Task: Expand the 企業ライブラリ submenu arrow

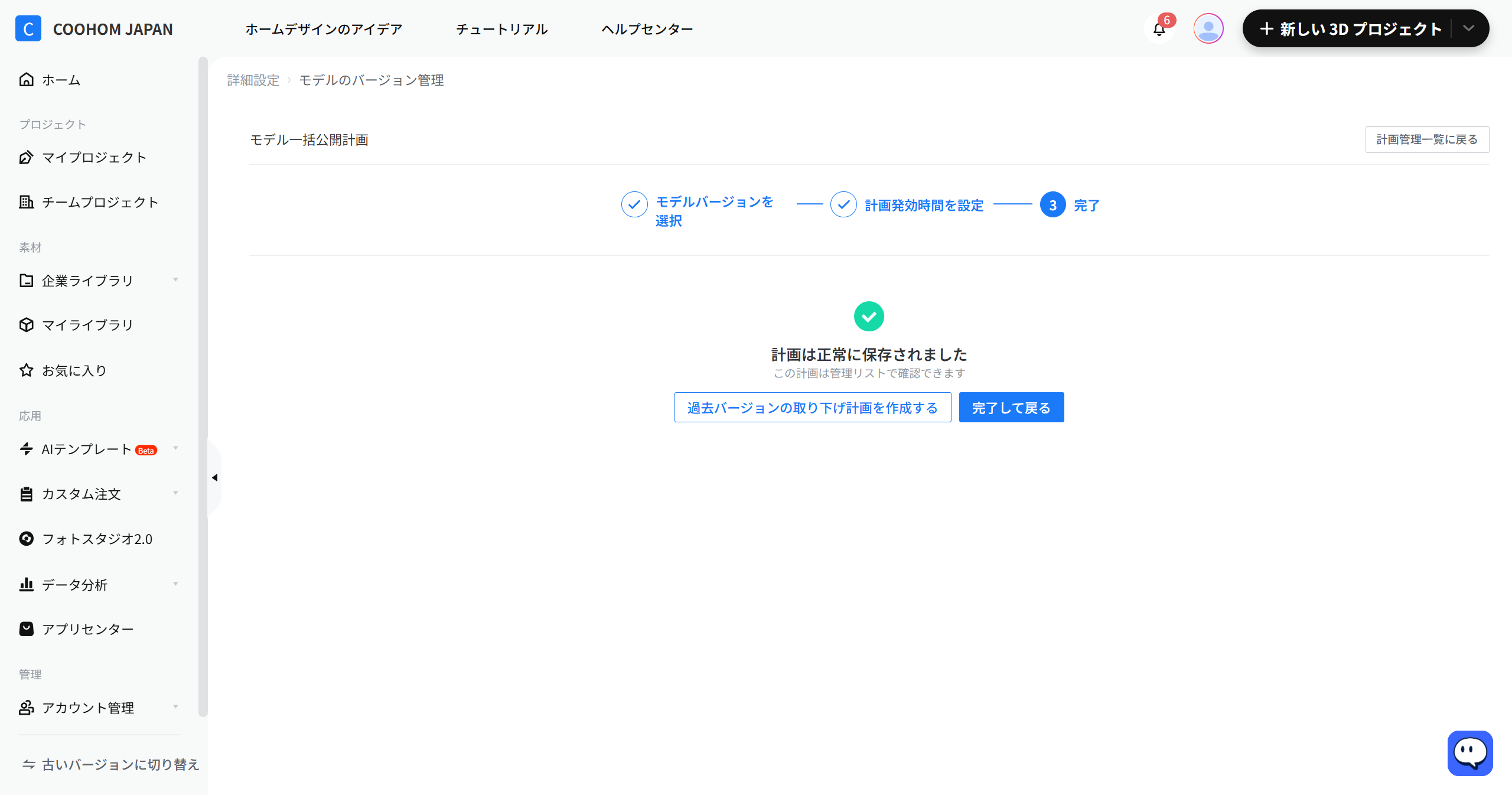Action: pyautogui.click(x=175, y=279)
